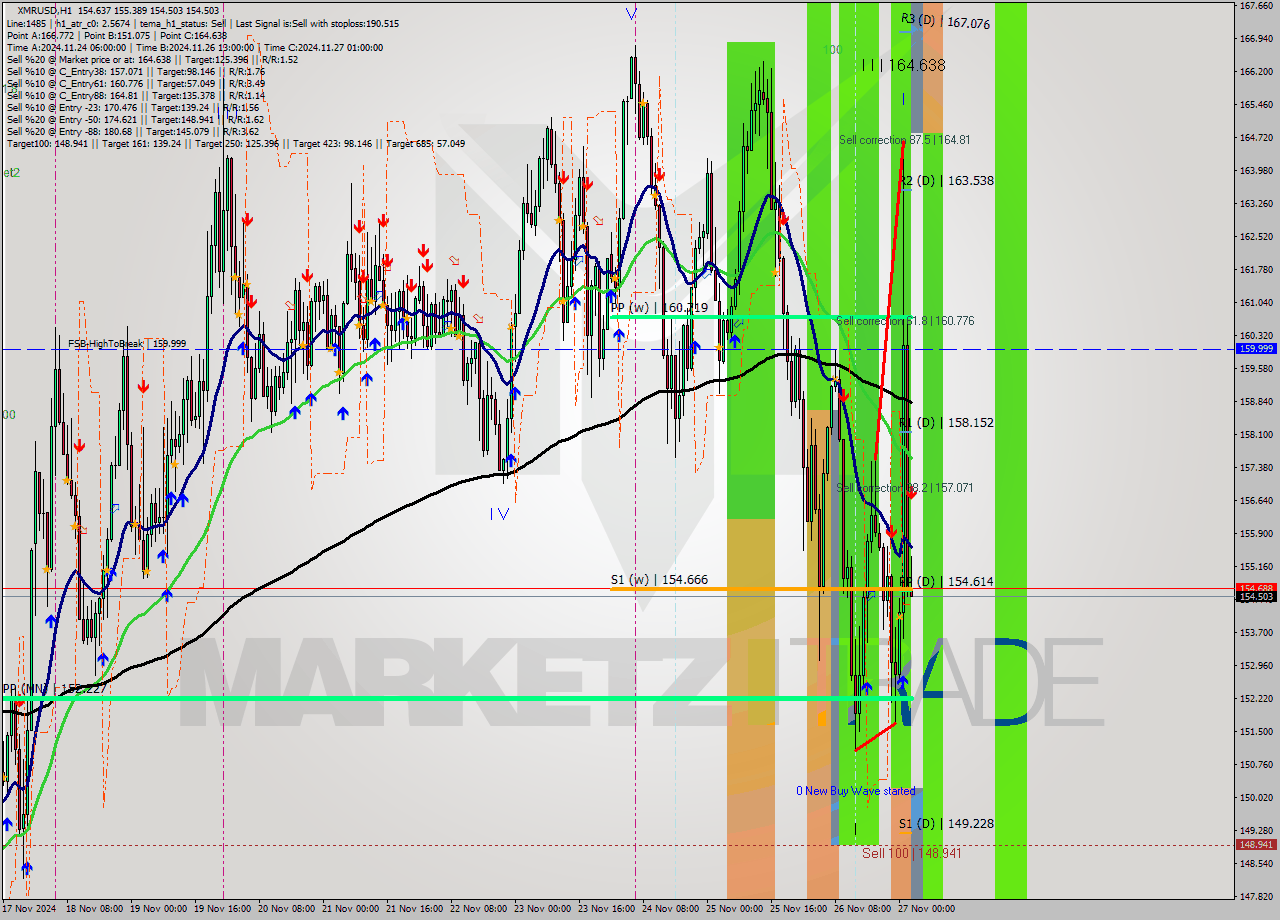Click the blue 'I V' wave label
1280x920 pixels.
[499, 514]
